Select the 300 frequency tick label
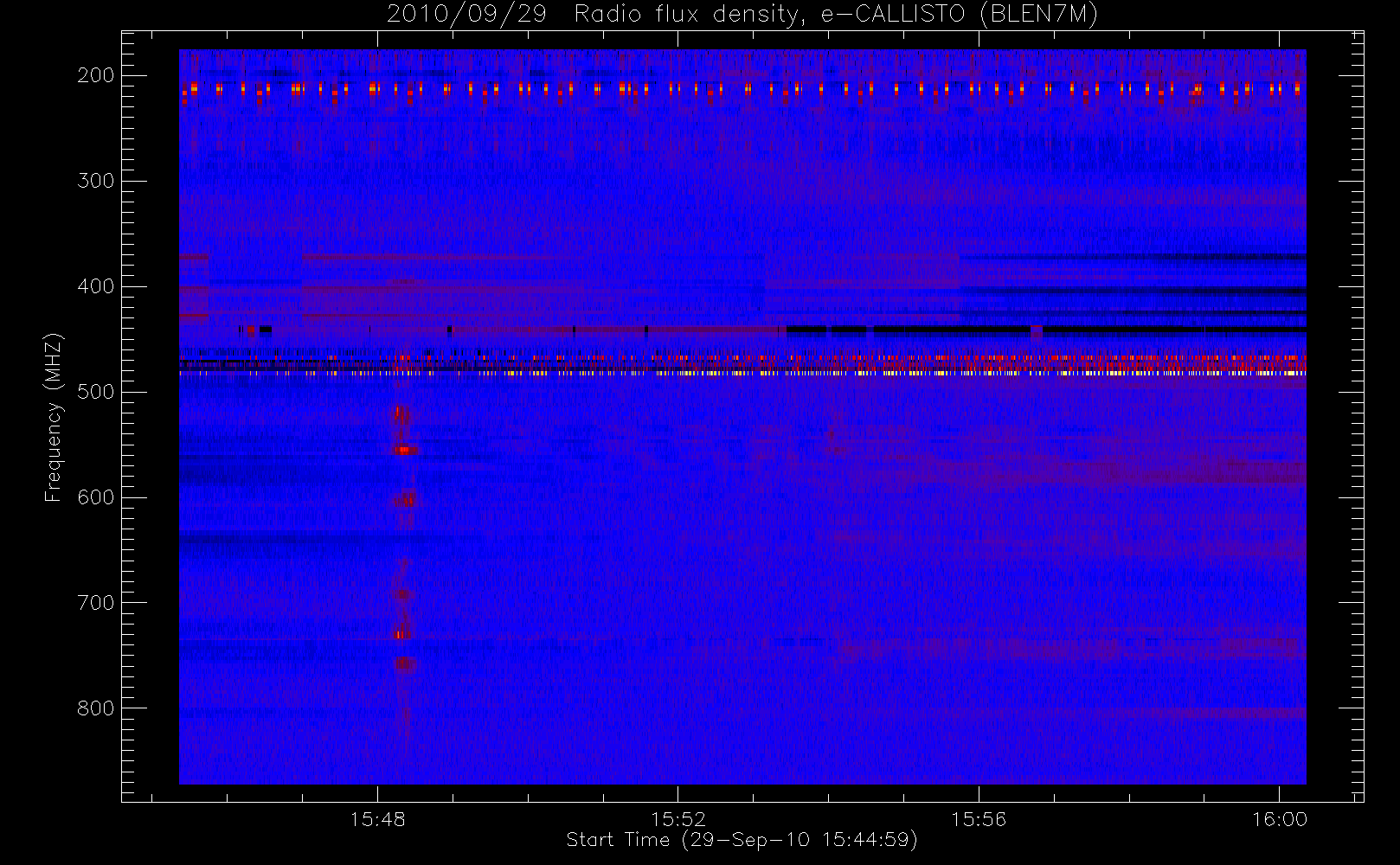Screen dimensions: 1400x865 (x=95, y=181)
